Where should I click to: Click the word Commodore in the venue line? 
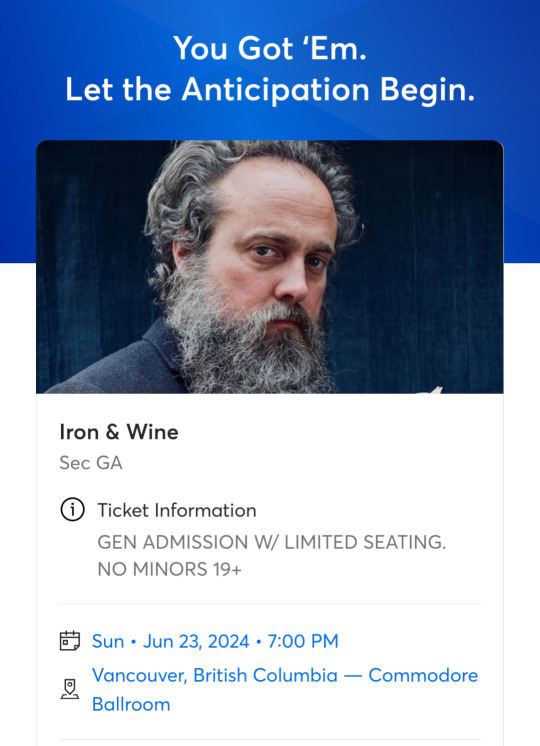[x=423, y=675]
